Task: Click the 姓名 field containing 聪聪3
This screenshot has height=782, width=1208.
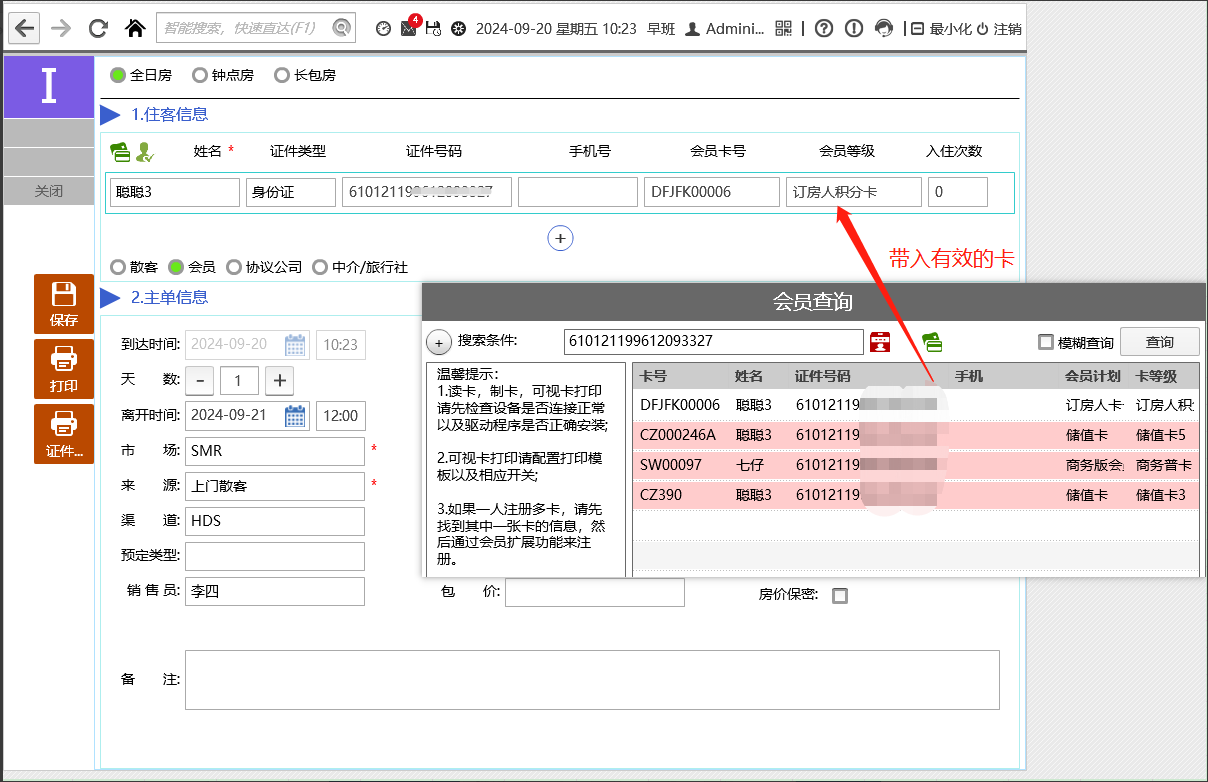Action: pos(175,192)
